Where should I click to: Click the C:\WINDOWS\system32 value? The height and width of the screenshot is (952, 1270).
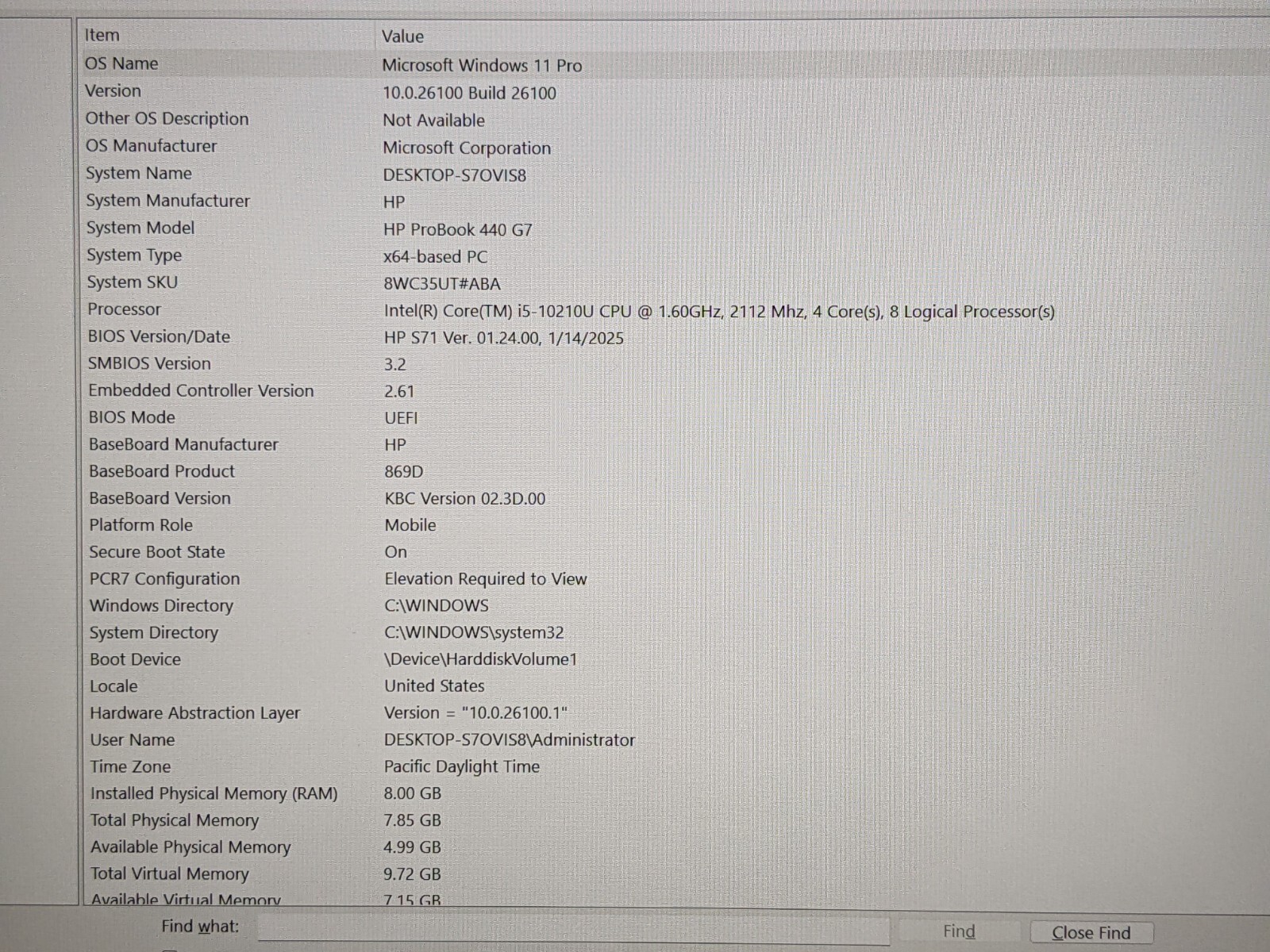coord(475,633)
